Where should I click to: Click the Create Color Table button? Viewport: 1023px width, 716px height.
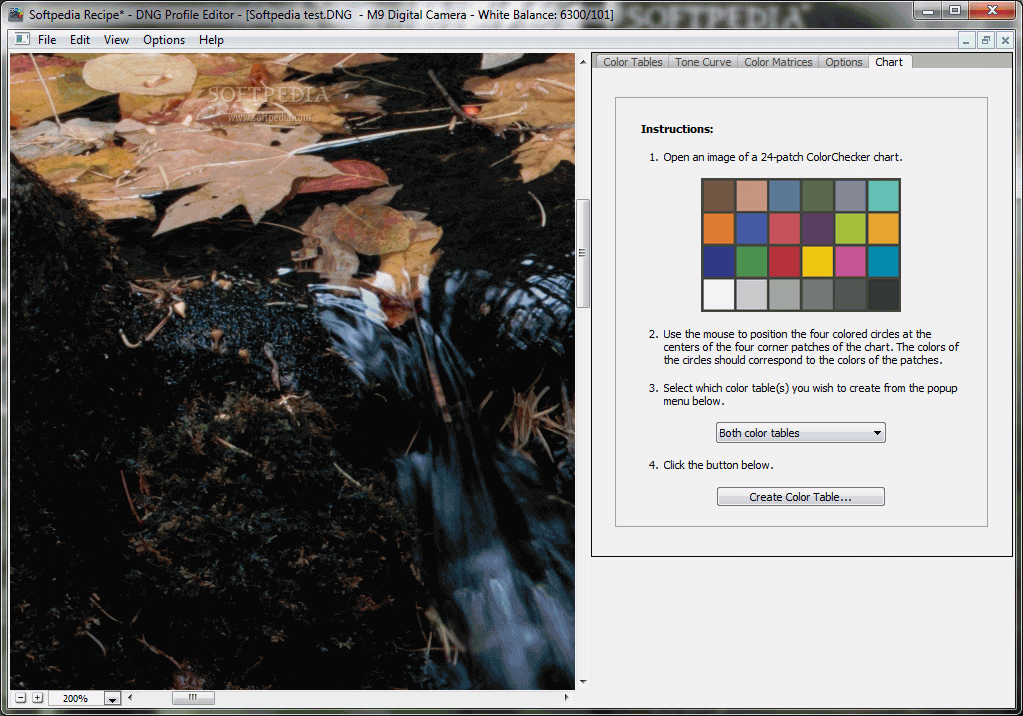coord(801,497)
